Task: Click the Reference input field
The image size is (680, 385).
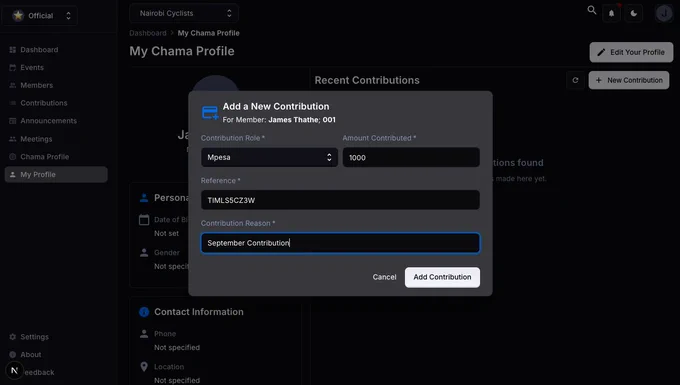Action: 340,200
